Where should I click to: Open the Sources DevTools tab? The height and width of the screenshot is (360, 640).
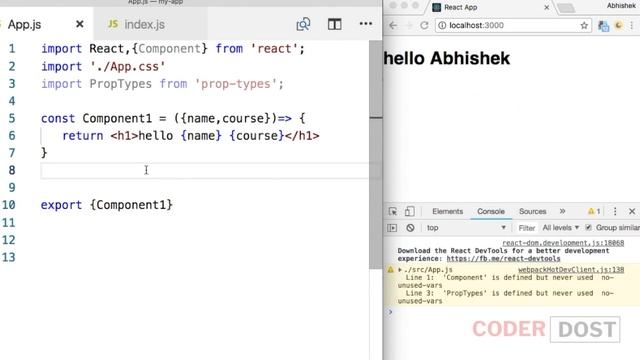pos(533,211)
